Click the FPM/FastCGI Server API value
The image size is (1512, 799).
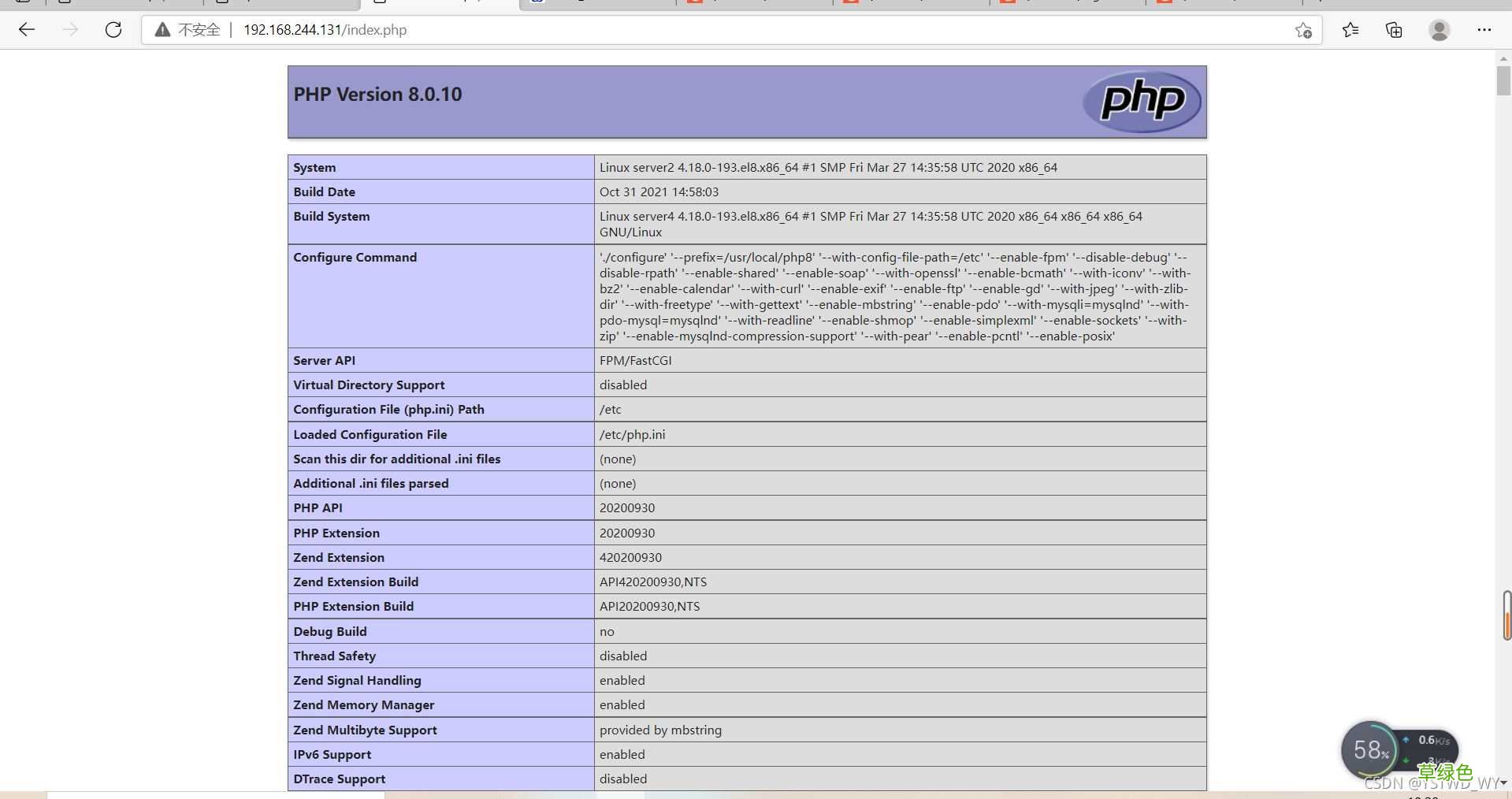(x=636, y=360)
